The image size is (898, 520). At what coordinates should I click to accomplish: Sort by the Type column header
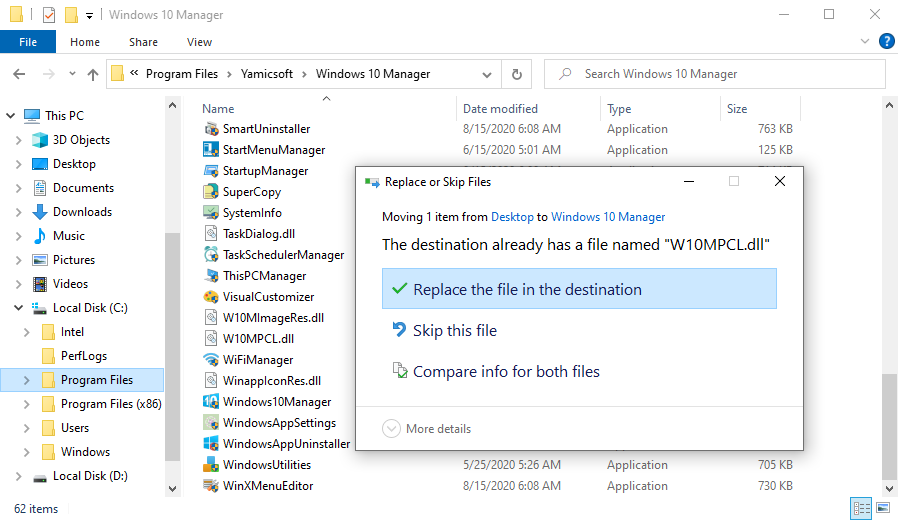click(619, 109)
